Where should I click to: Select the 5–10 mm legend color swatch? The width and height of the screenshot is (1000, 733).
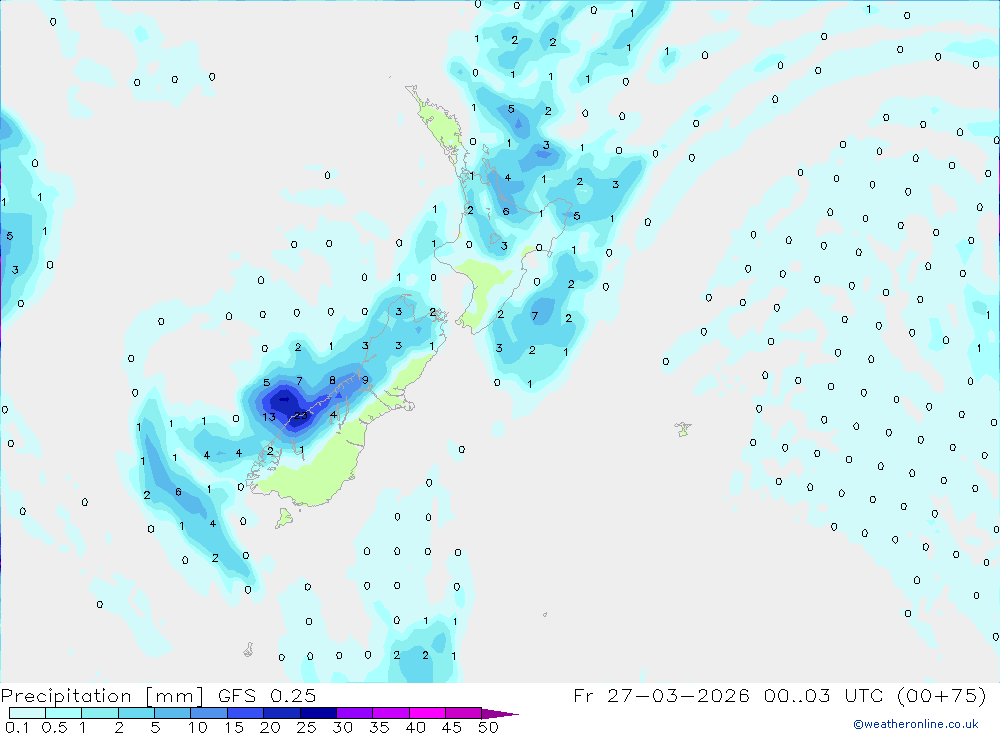(x=172, y=713)
